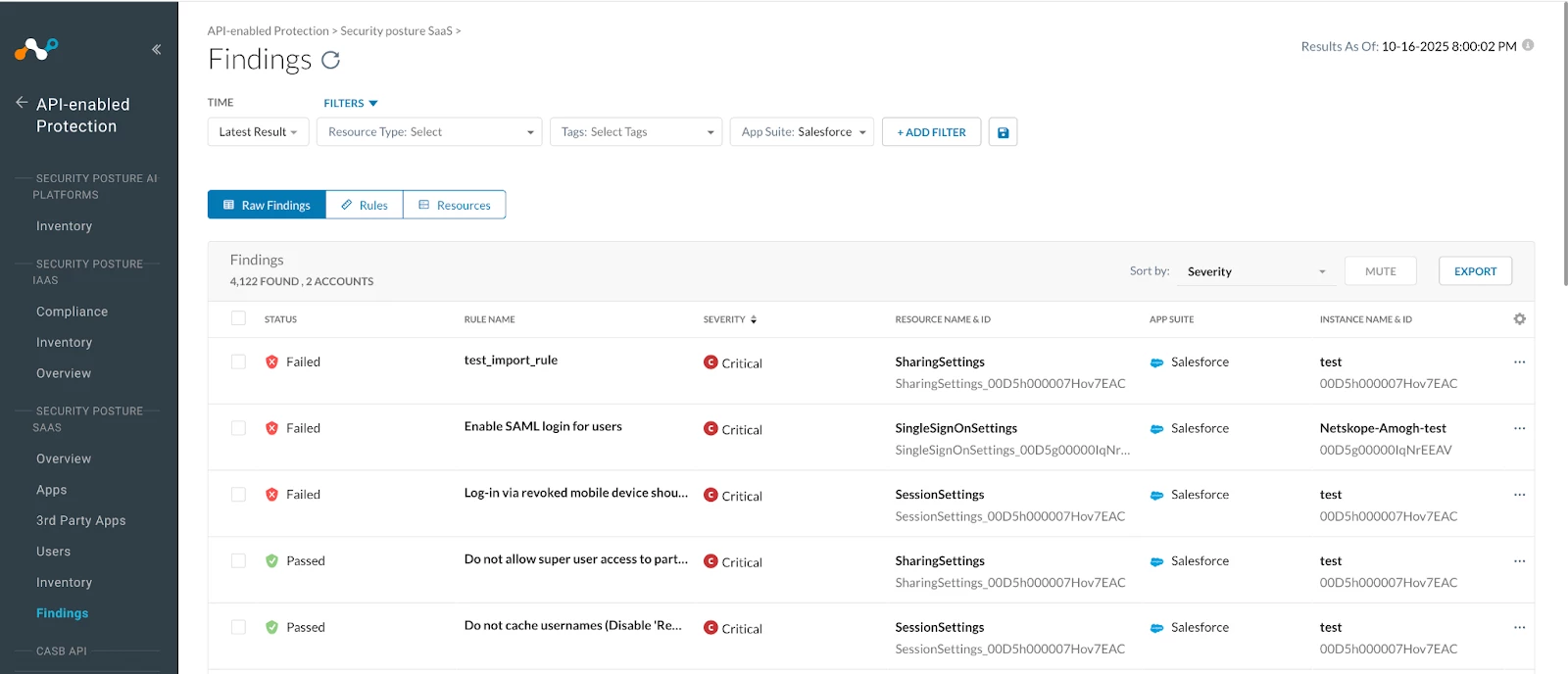Click the info icon next to Results As Of

[1528, 45]
